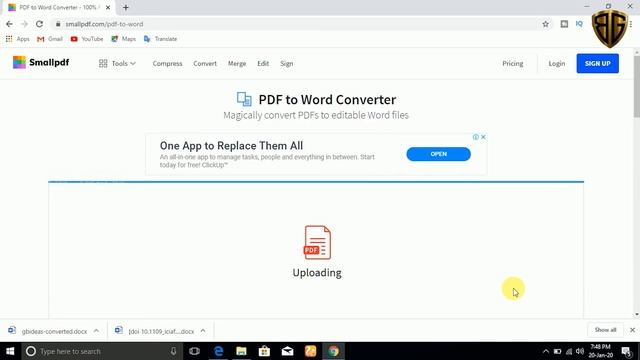Click the site padlock icon

(58, 24)
